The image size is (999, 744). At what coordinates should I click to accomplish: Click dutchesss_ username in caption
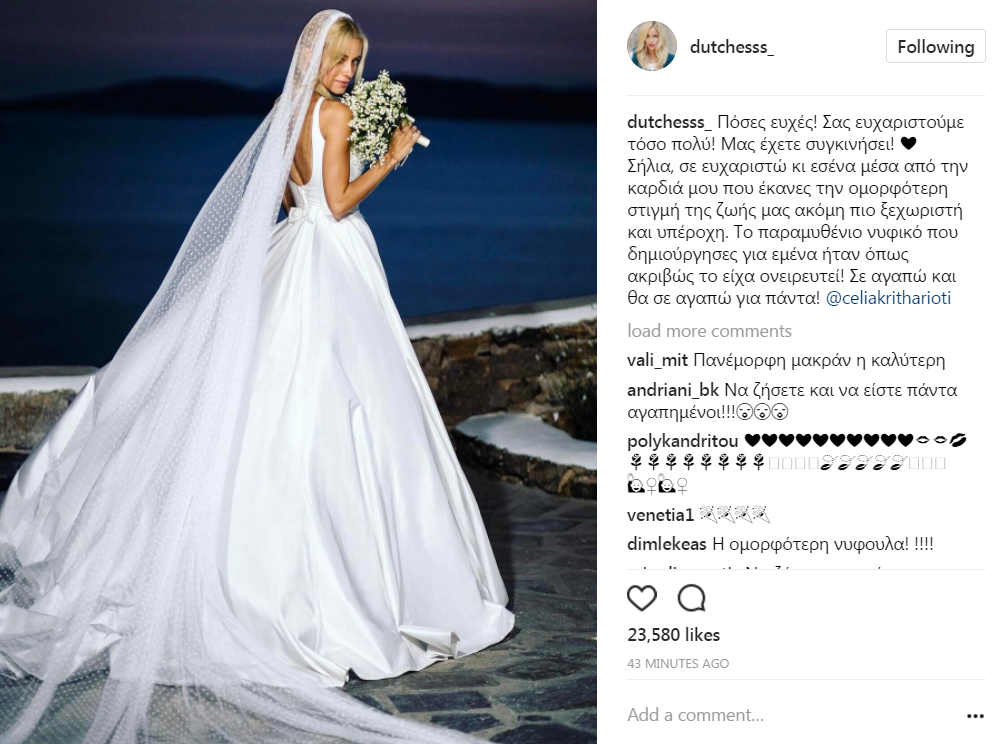pyautogui.click(x=670, y=122)
